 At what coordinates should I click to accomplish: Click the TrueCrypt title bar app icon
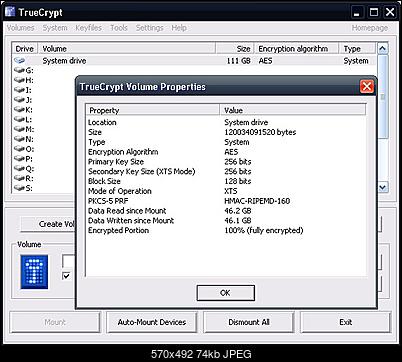coord(10,12)
